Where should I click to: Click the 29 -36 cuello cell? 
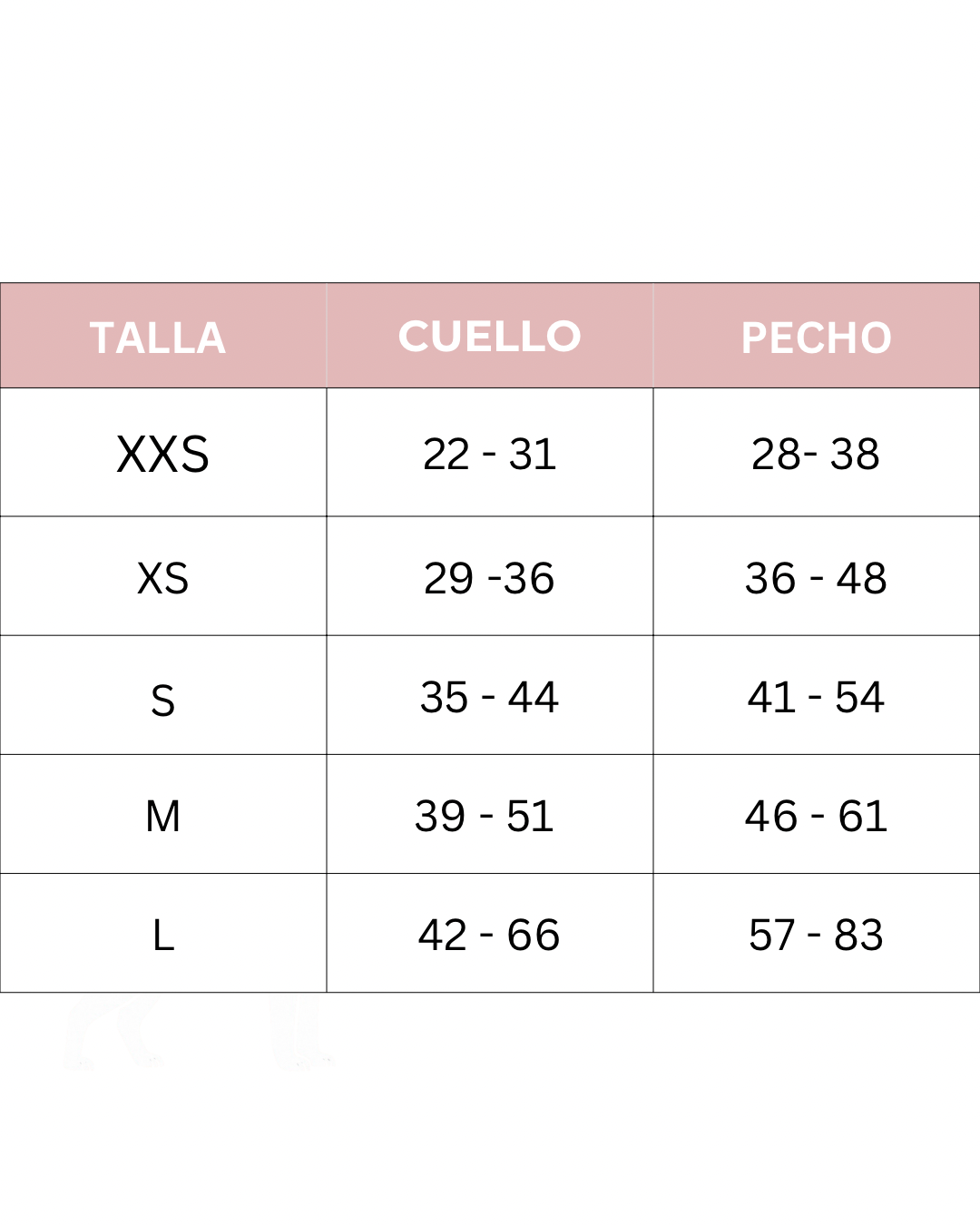[x=489, y=578]
